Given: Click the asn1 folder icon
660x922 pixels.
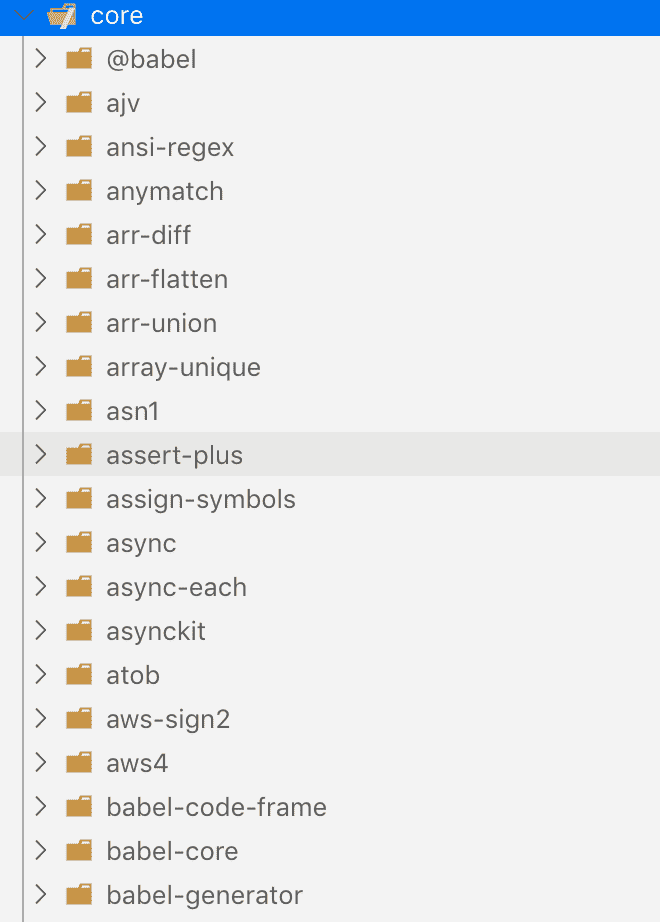Looking at the screenshot, I should [79, 412].
